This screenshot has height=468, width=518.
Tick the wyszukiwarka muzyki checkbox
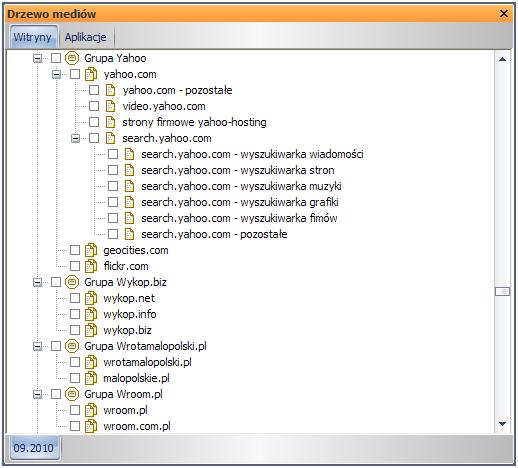point(113,186)
